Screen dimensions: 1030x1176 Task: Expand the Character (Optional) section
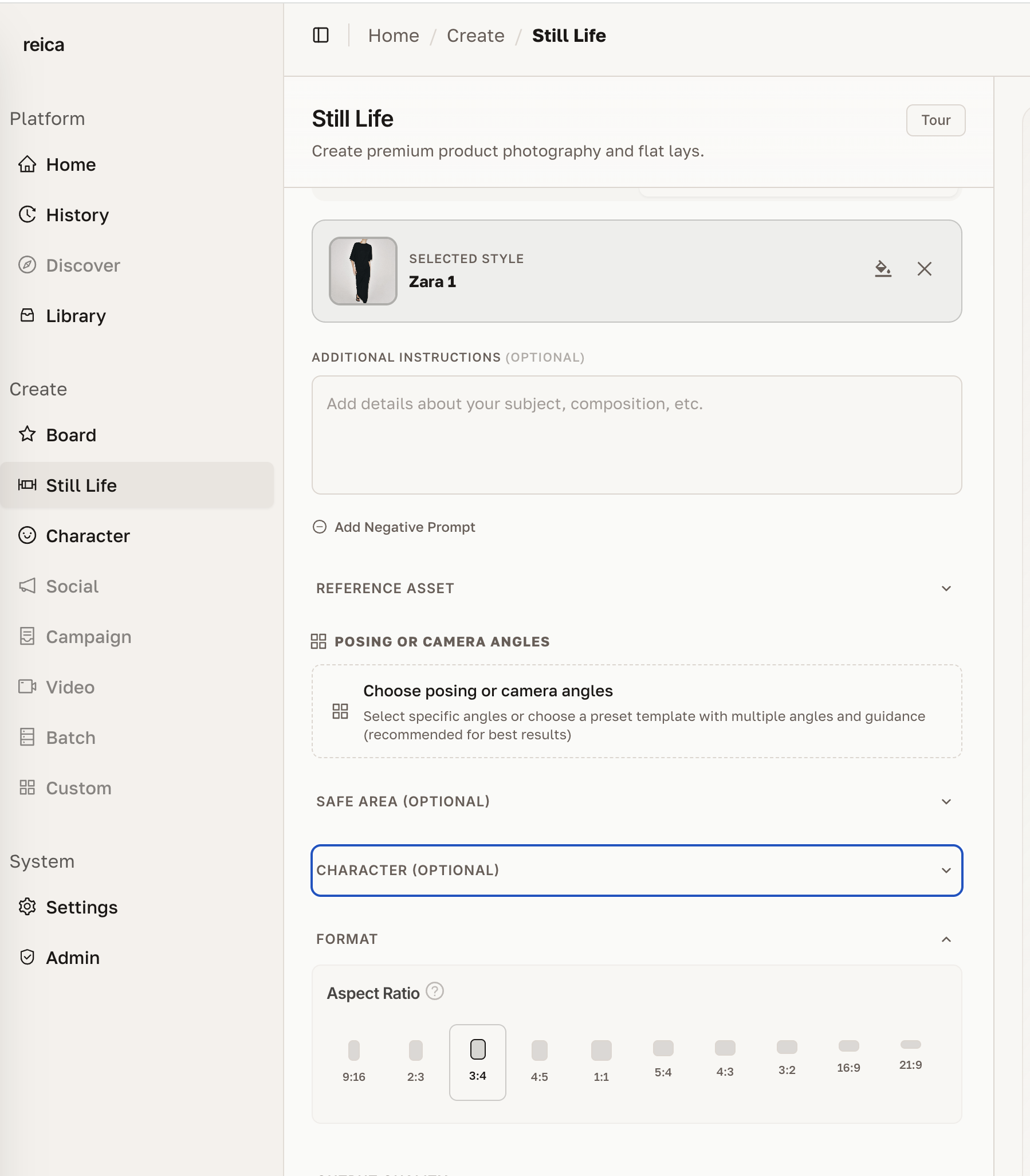coord(636,871)
